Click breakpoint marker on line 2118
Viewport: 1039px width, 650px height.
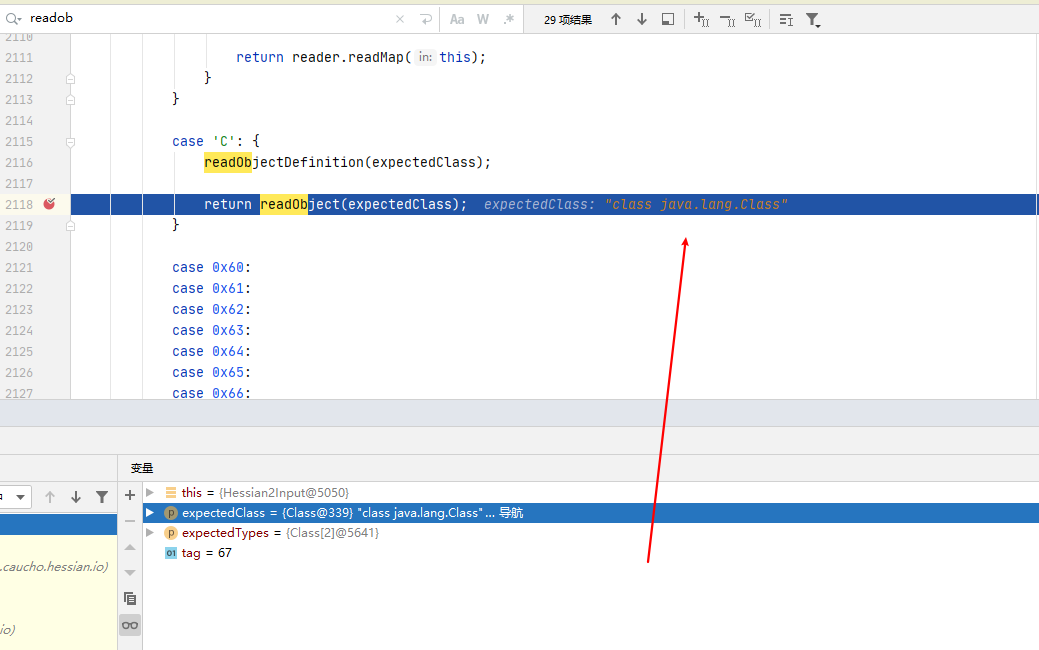(x=49, y=204)
